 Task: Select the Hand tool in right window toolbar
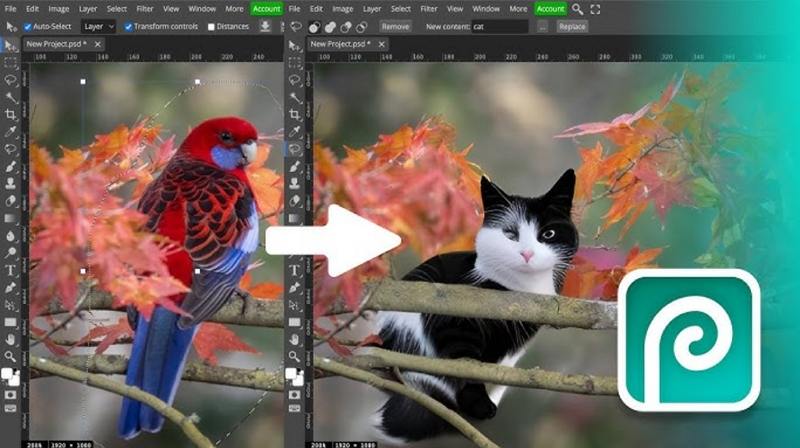[x=296, y=339]
